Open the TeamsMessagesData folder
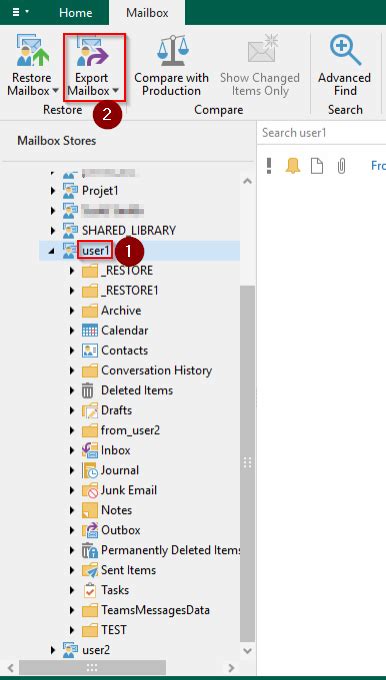Image resolution: width=386 pixels, height=680 pixels. point(155,610)
